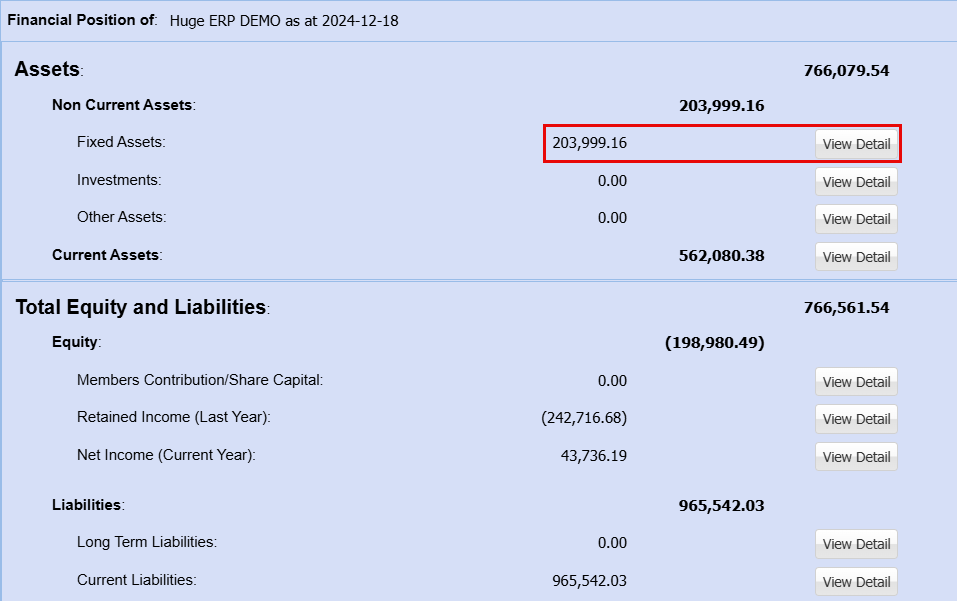Click the Liabilities subsection label

click(87, 505)
